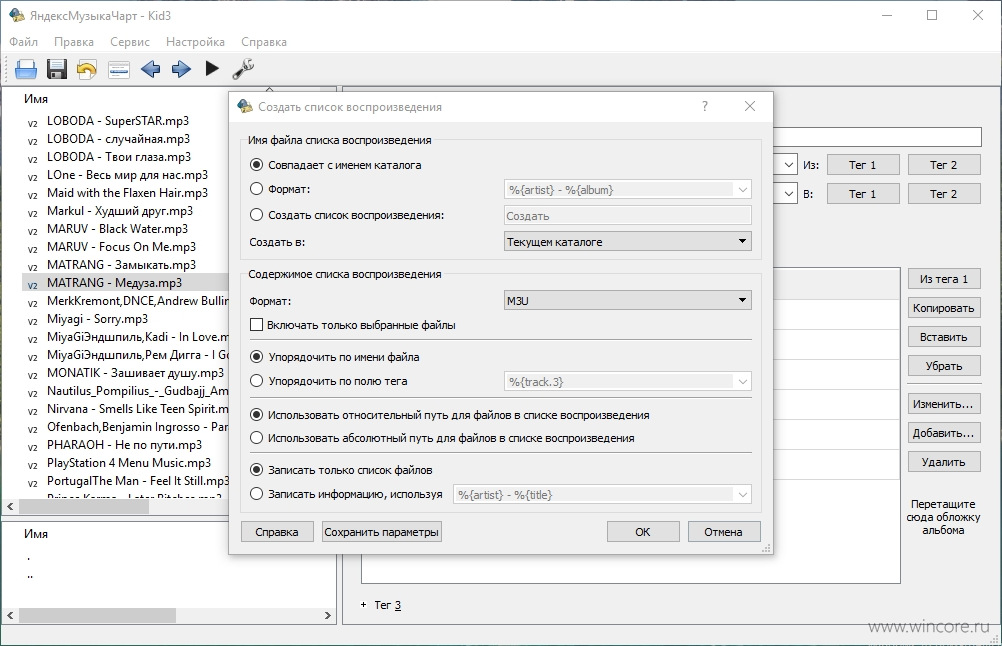Select 'MATRANG - Медуза.mp3' file
This screenshot has height=646, width=1002.
(x=114, y=282)
